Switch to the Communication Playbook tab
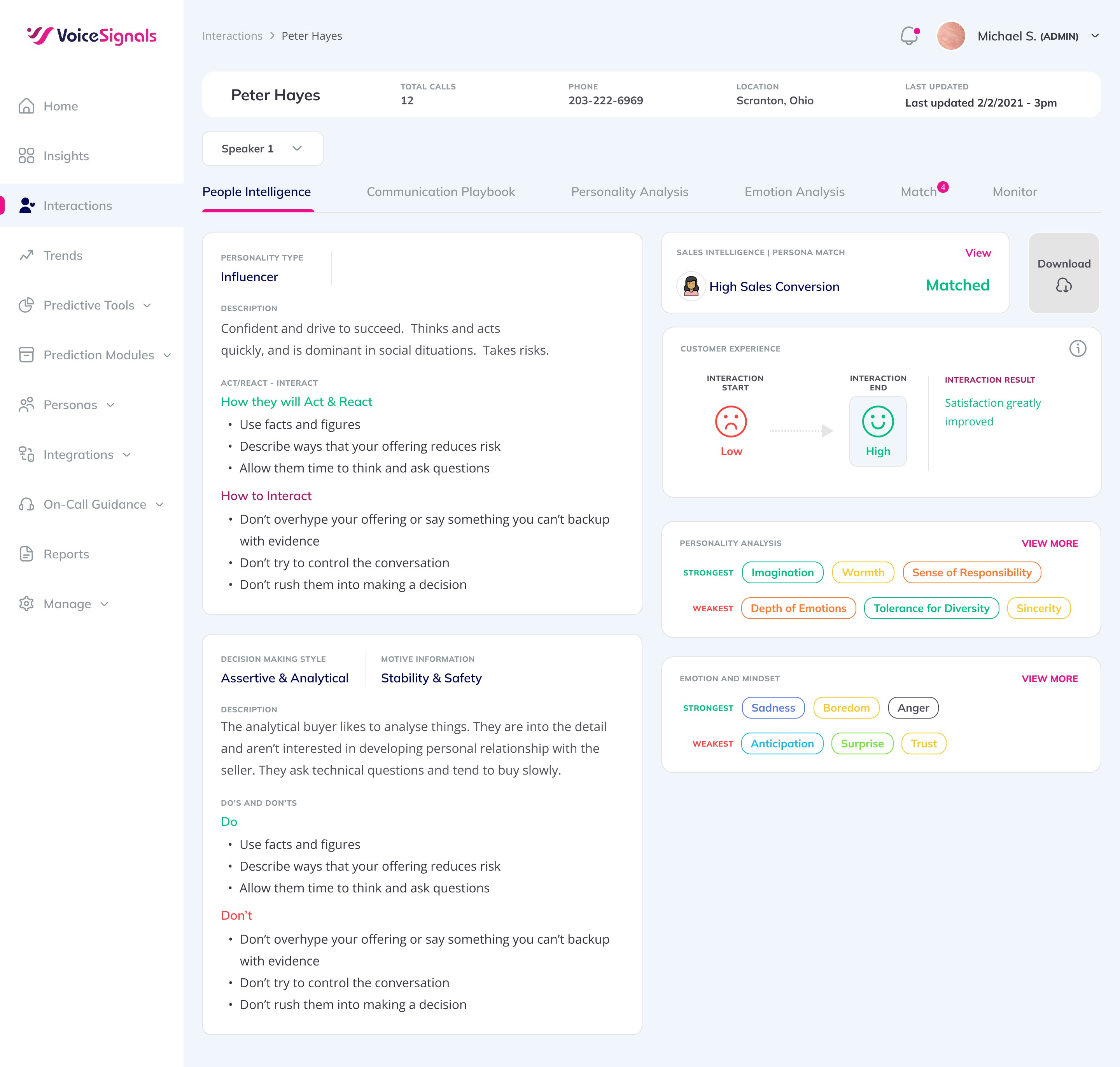Screen dimensions: 1120x1067 point(440,192)
